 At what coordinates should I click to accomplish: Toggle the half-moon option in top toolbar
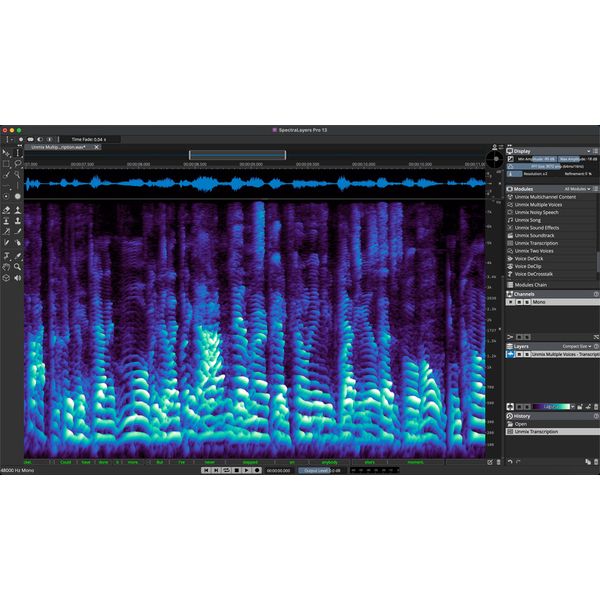click(x=40, y=140)
